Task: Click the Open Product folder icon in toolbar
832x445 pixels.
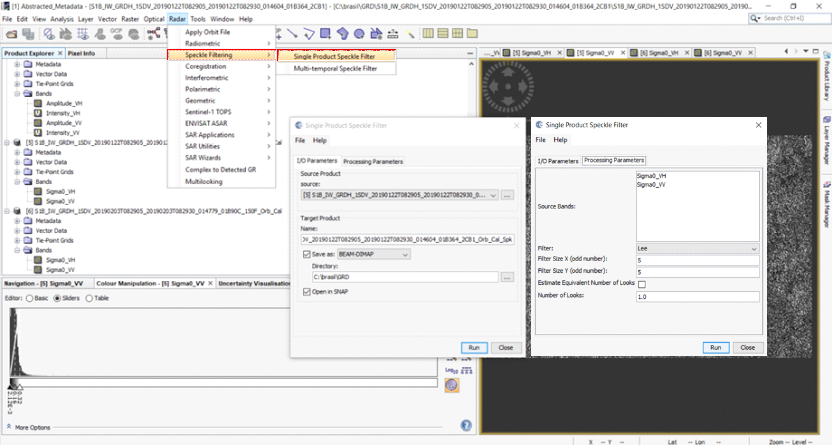Action: pos(11,34)
